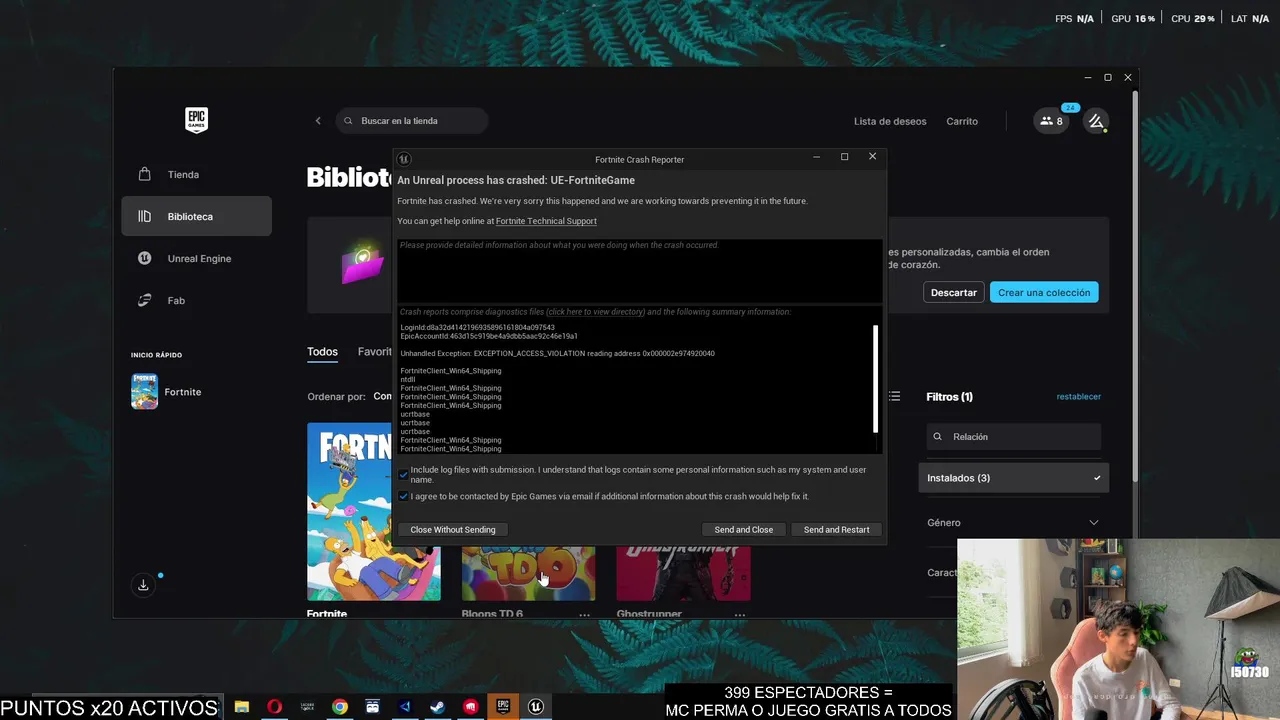Click here to view directory link

pos(596,312)
